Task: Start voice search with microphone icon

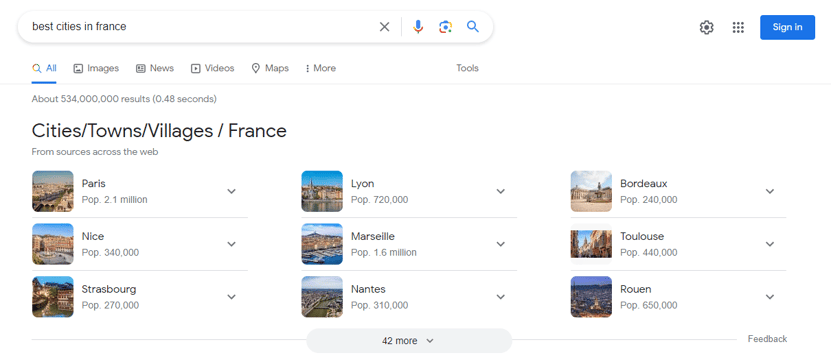Action: tap(418, 26)
